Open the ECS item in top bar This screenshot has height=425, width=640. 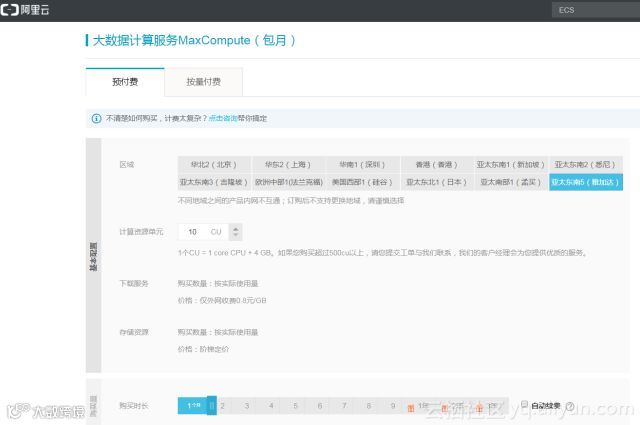coord(596,10)
